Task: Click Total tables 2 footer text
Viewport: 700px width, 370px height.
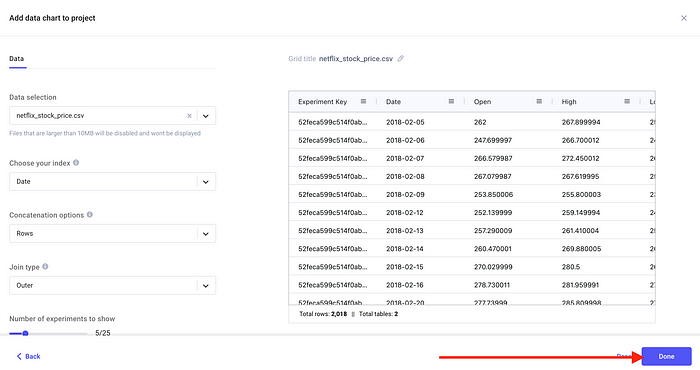Action: coord(378,314)
